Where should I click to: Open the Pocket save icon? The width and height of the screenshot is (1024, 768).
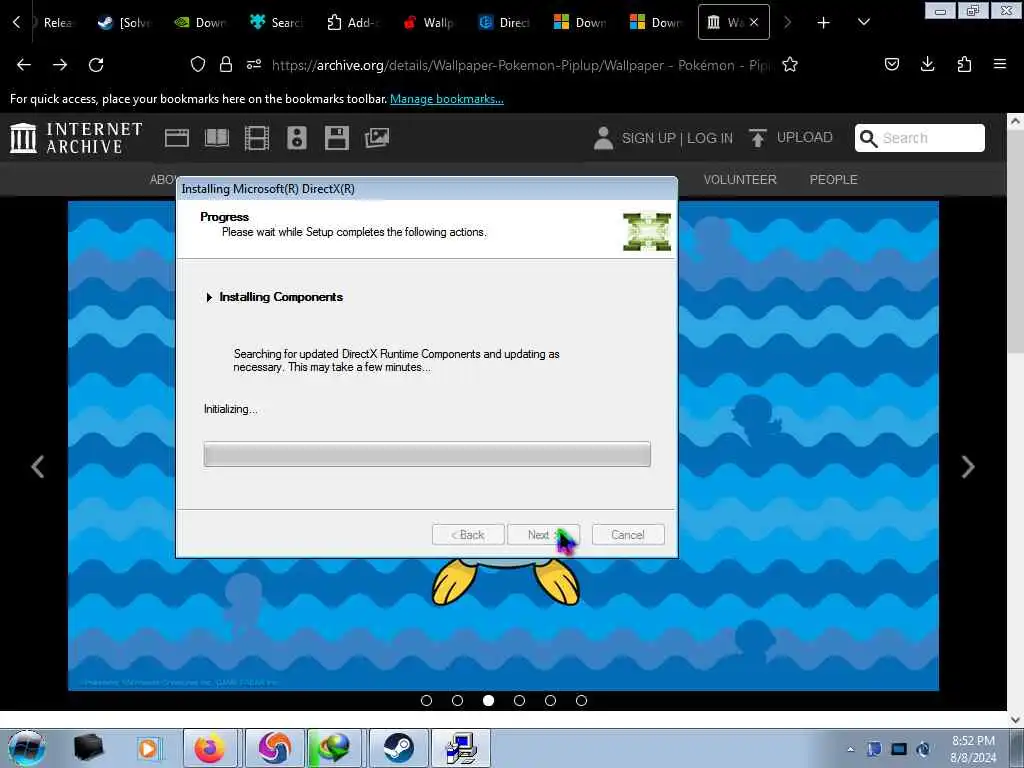pyautogui.click(x=892, y=64)
